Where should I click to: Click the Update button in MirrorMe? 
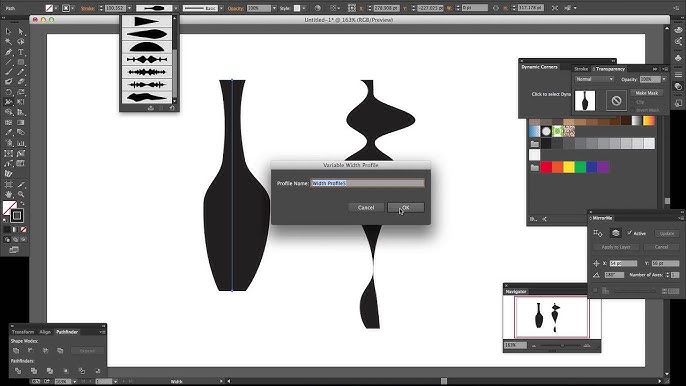tap(667, 233)
